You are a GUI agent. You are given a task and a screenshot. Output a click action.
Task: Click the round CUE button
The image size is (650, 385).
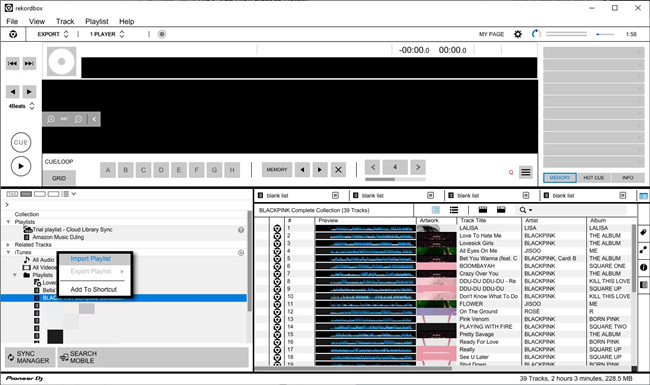point(21,142)
